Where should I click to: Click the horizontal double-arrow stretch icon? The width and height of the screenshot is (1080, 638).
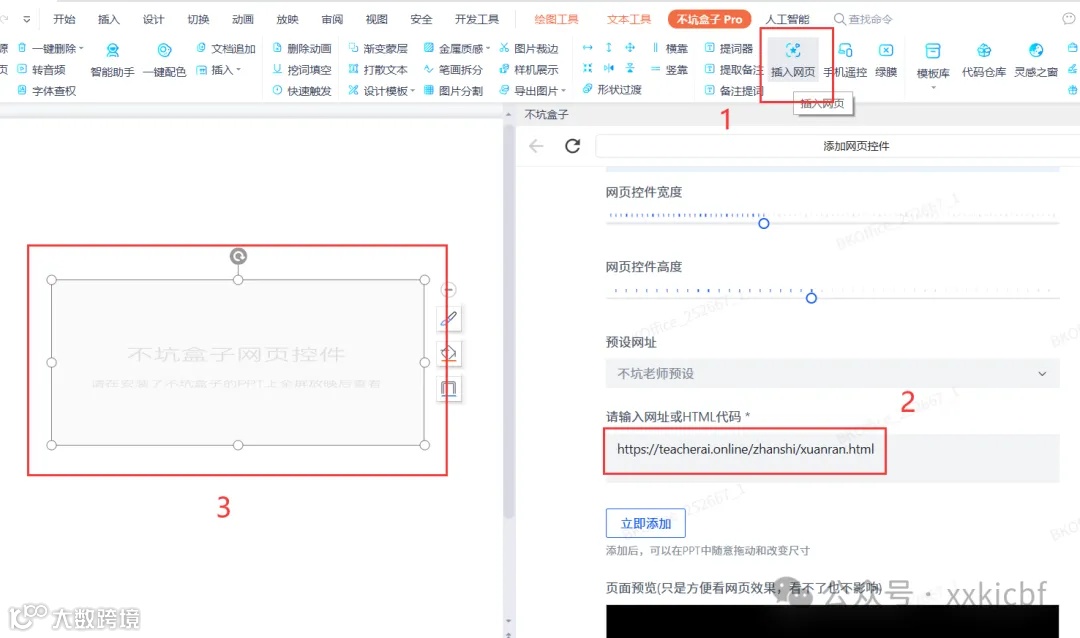pos(588,48)
